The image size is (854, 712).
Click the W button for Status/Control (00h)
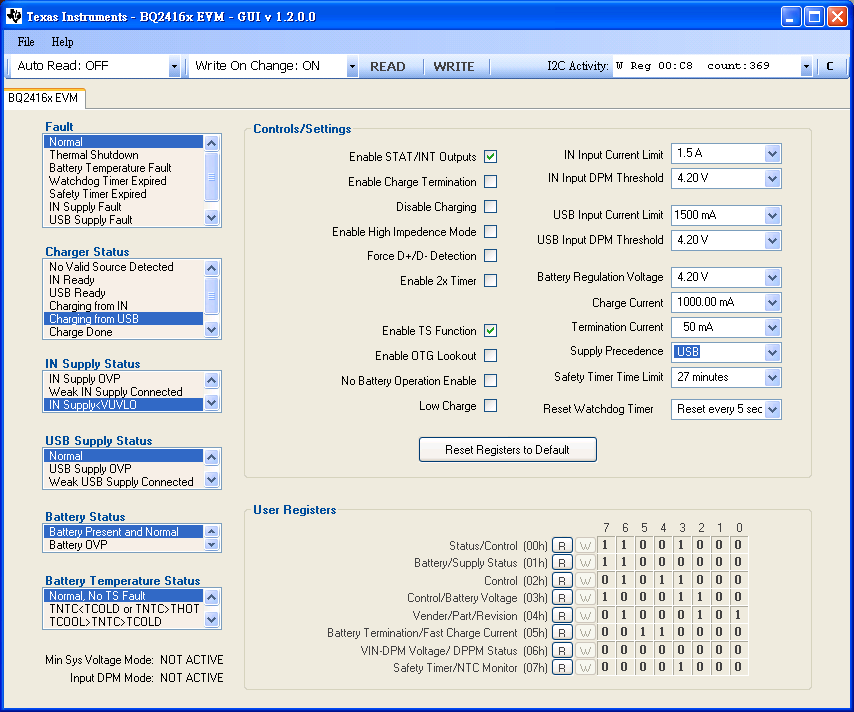point(585,545)
